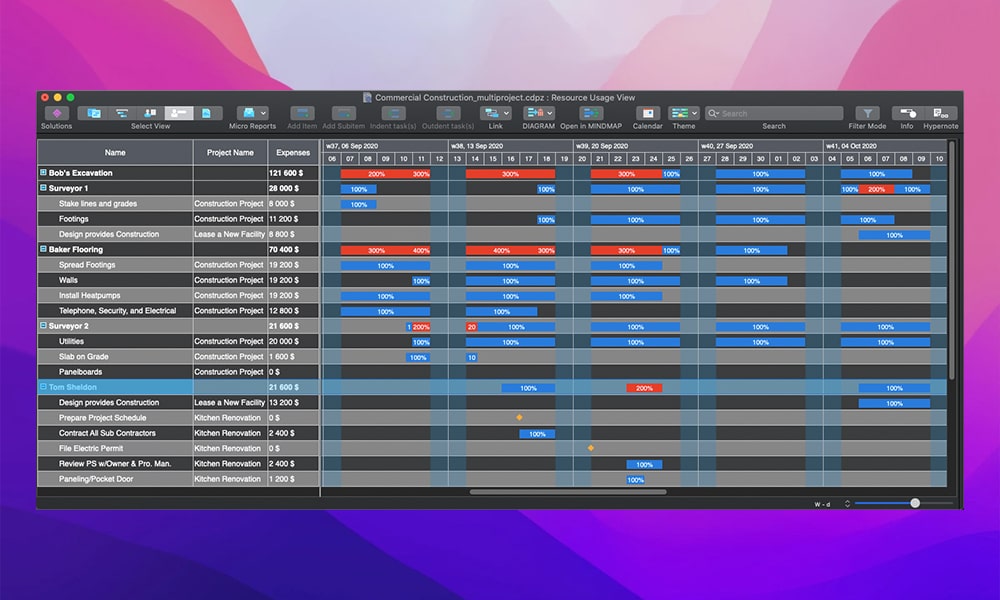This screenshot has width=1000, height=600.
Task: Open the DIAGRAM dropdown
Action: [538, 114]
